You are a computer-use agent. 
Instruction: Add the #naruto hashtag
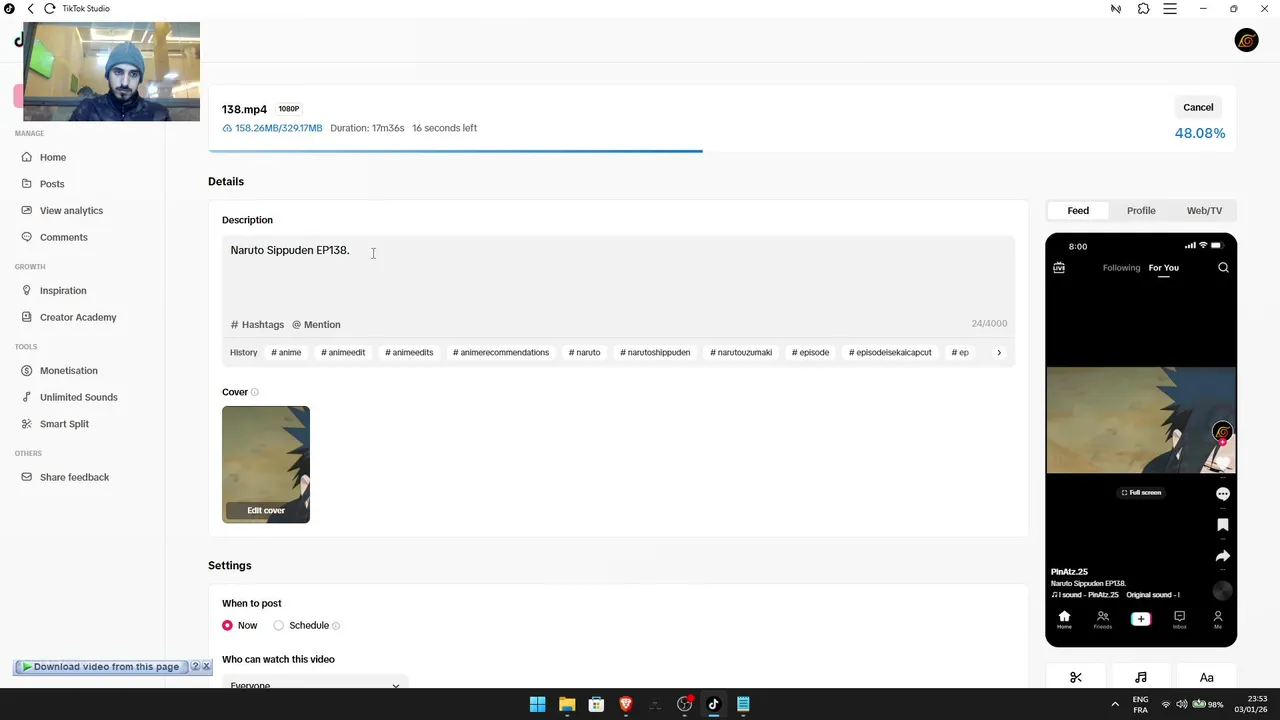[x=585, y=352]
